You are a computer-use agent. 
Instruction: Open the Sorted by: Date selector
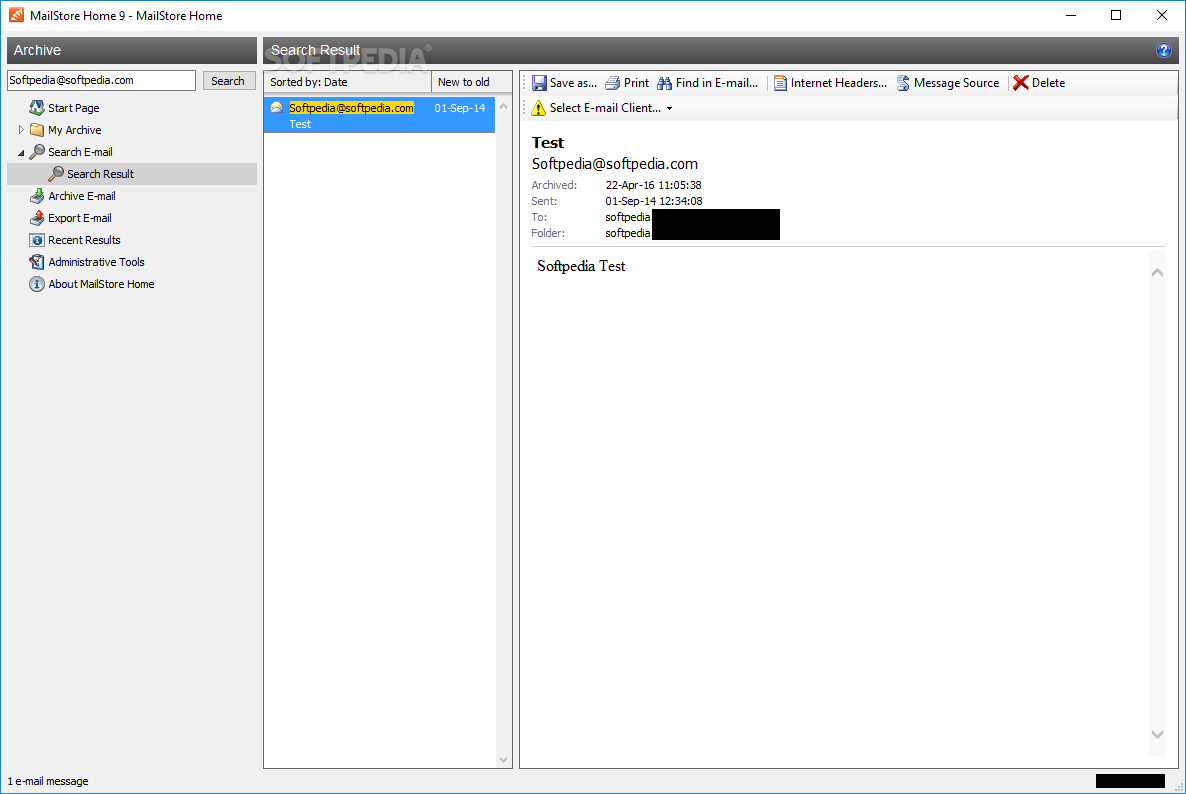click(347, 82)
